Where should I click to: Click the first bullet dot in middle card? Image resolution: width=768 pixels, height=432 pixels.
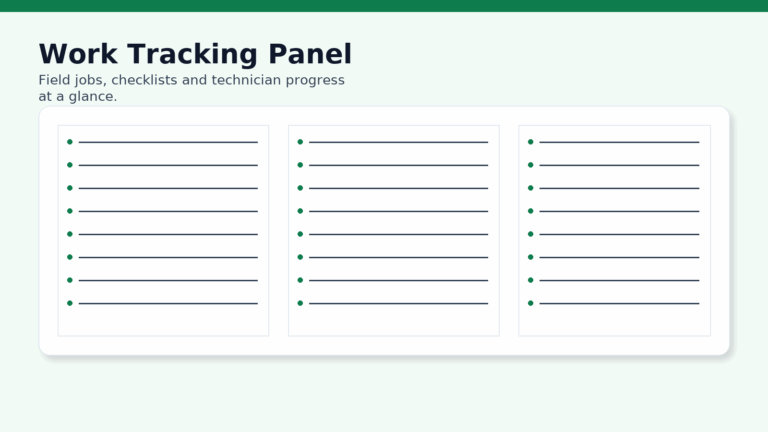click(300, 142)
